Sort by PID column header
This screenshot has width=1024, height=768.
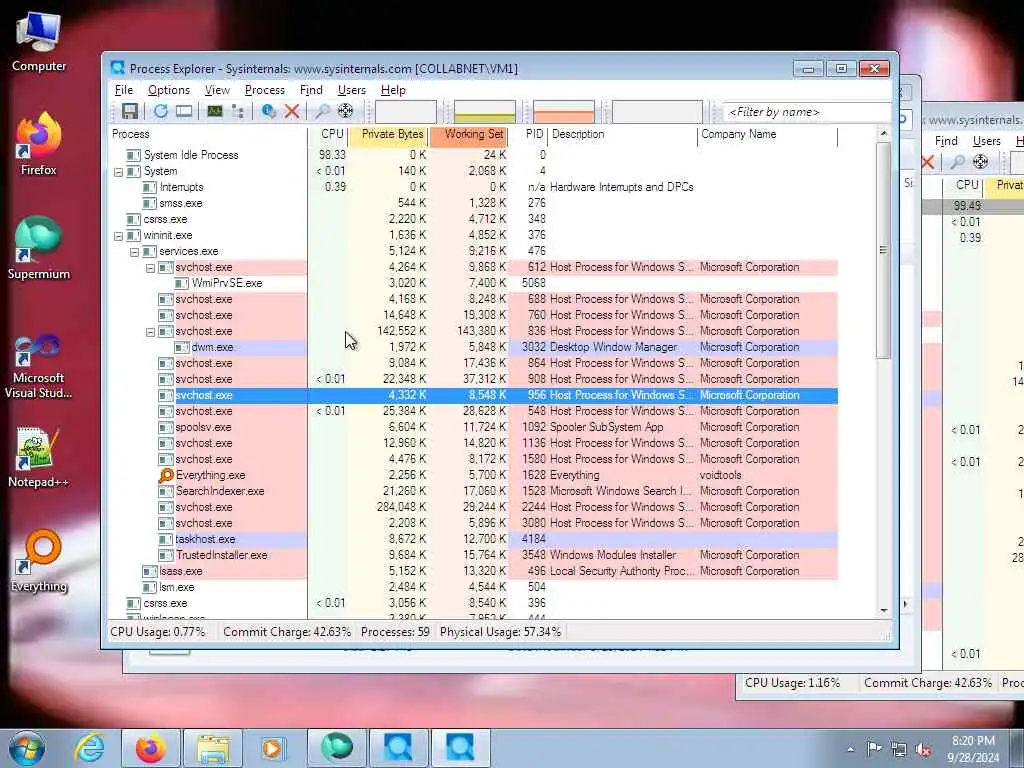(x=528, y=135)
